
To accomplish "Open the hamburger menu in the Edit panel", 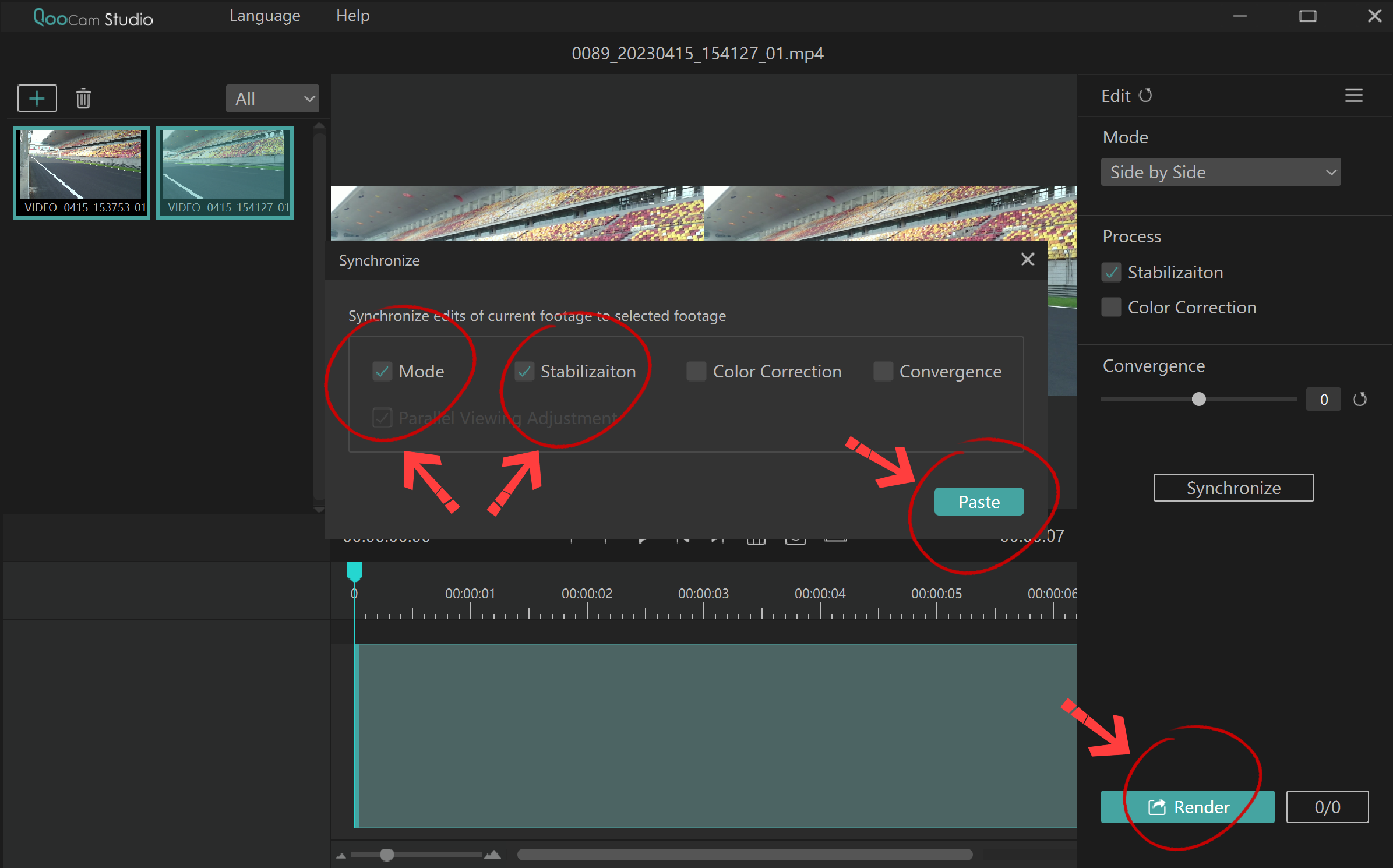I will tap(1353, 95).
